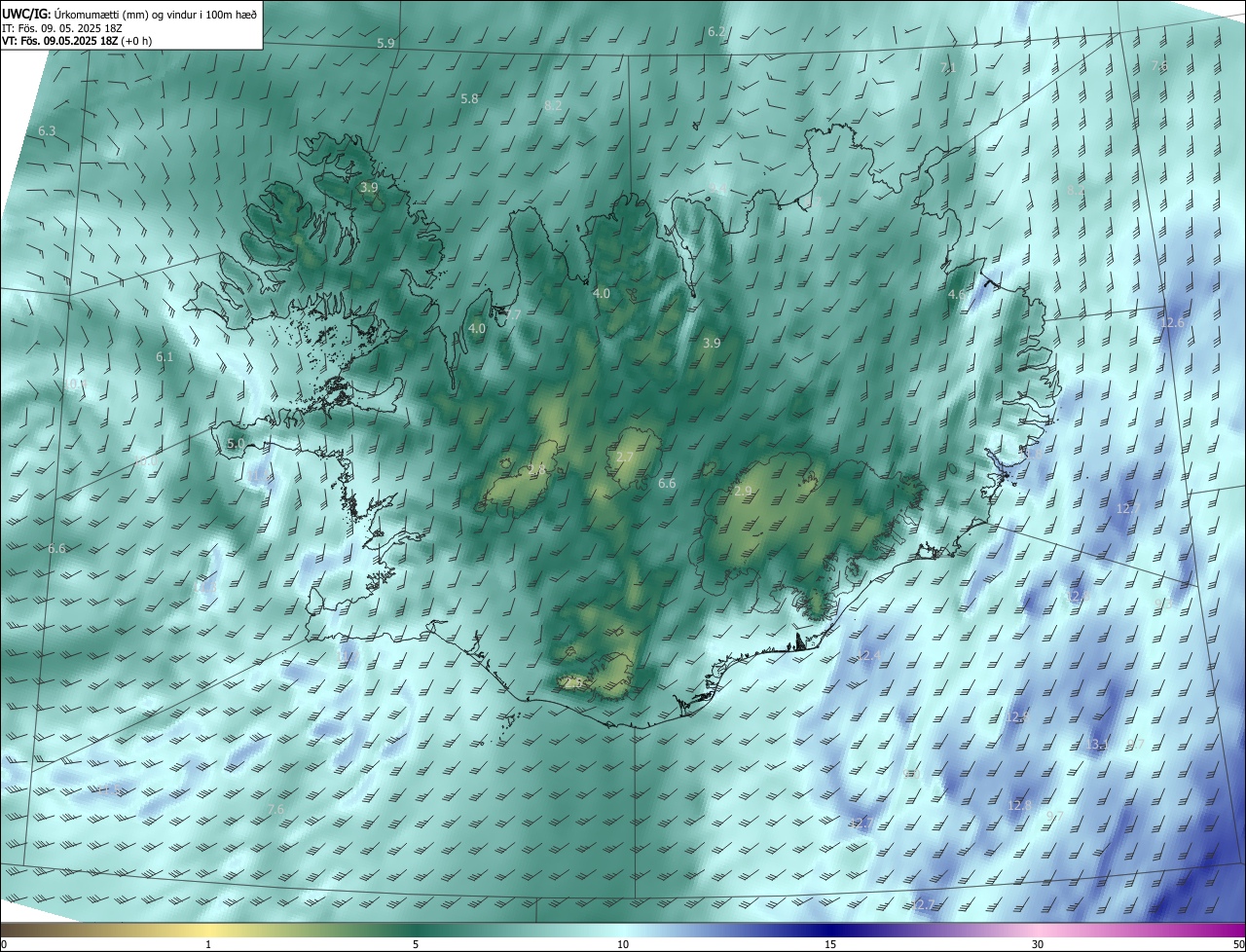This screenshot has width=1246, height=952.
Task: Click the 6.3 value label on the map
Action: click(x=47, y=130)
